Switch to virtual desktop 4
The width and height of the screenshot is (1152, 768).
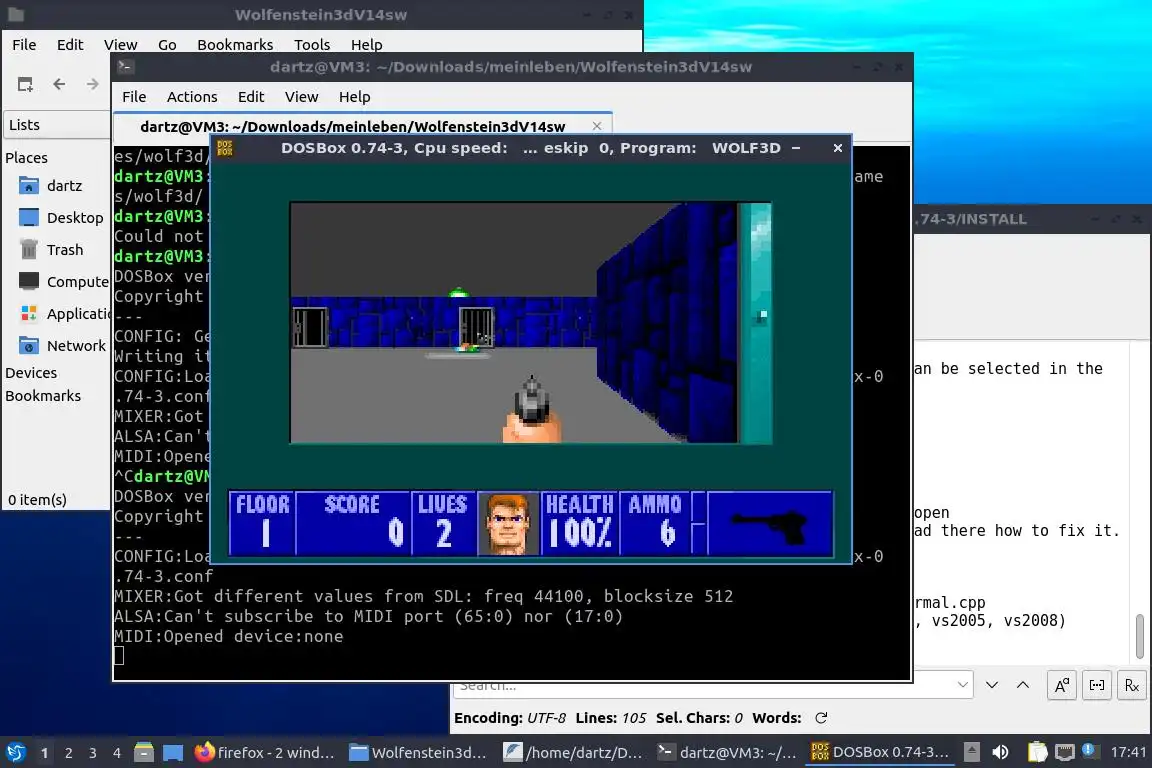coord(117,753)
